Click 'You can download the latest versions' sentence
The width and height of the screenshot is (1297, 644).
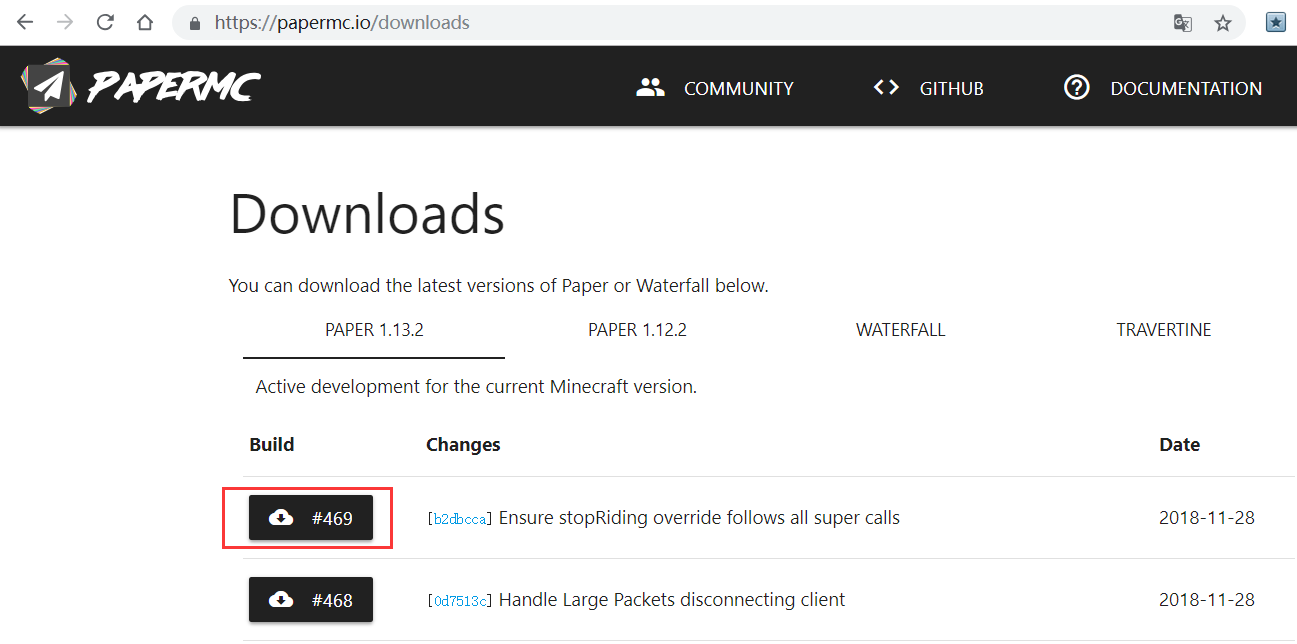click(x=499, y=286)
